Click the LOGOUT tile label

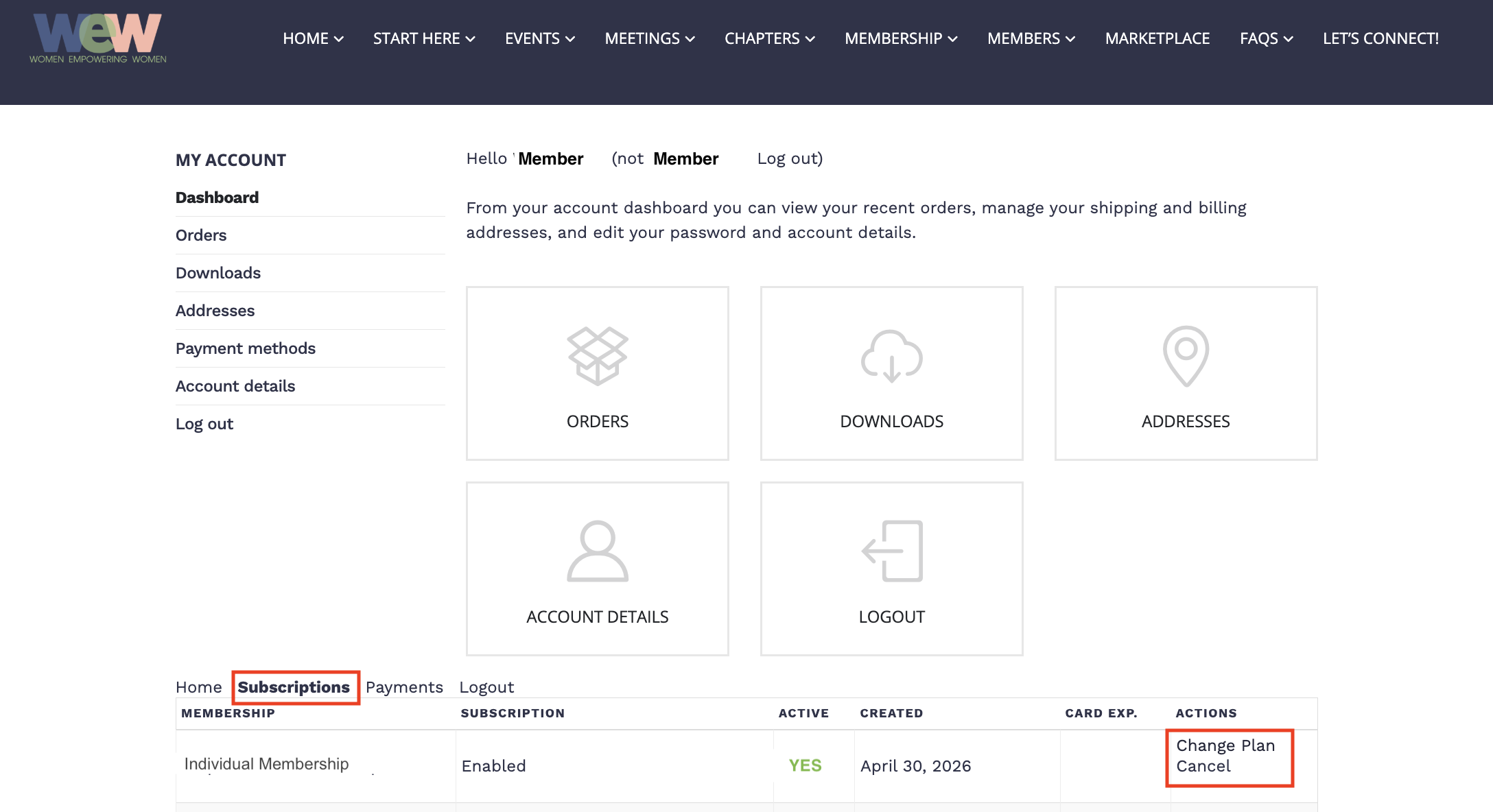(891, 617)
